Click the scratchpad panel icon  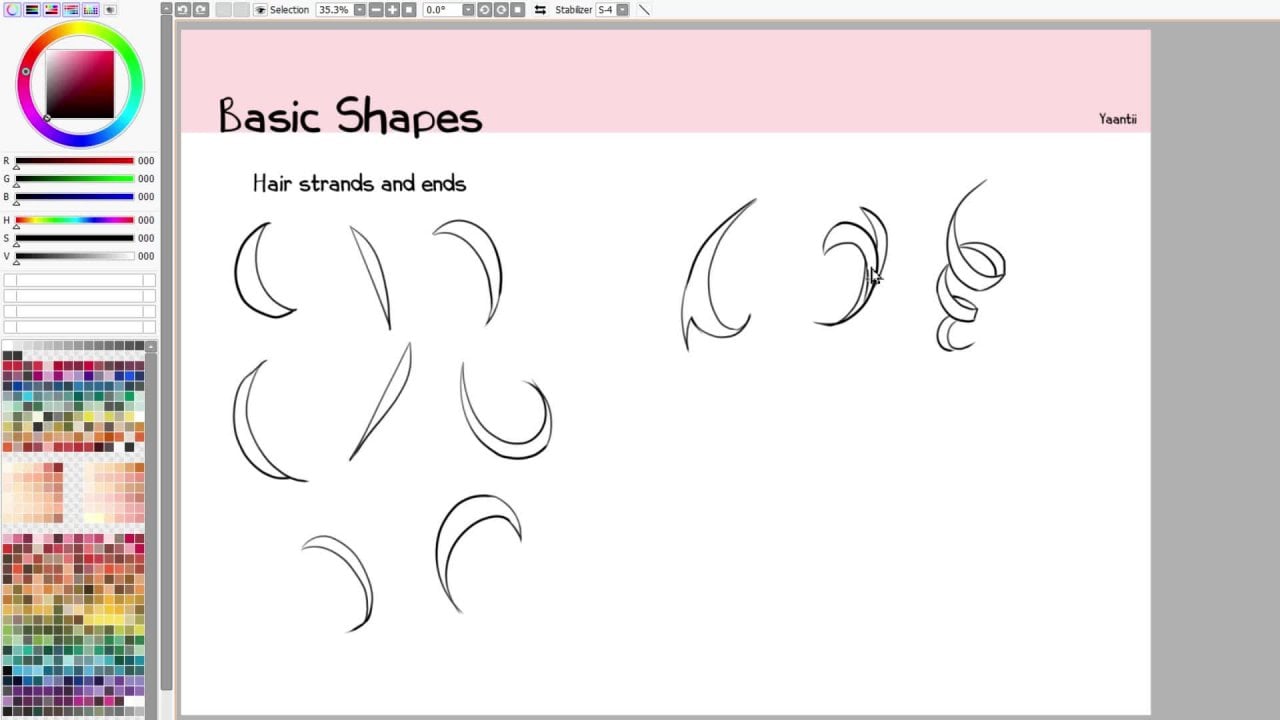coord(110,9)
